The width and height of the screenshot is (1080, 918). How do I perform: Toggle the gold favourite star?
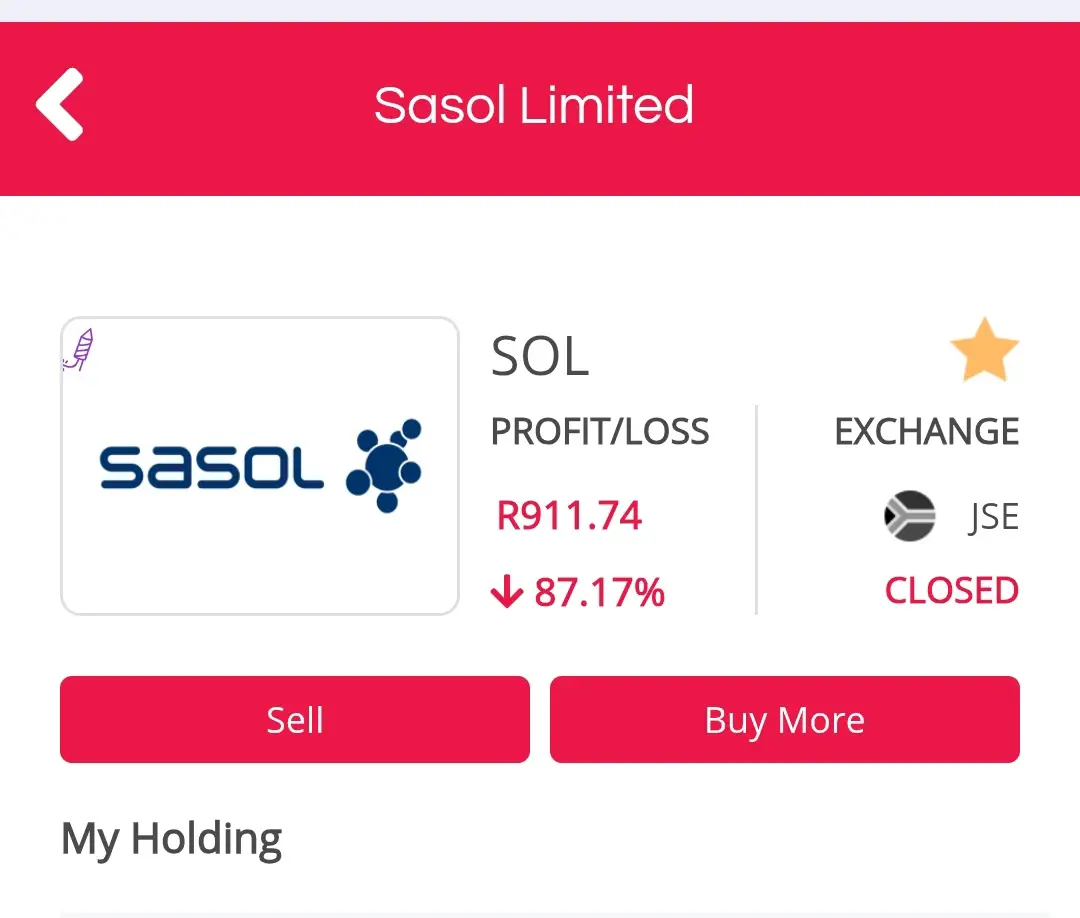point(984,350)
